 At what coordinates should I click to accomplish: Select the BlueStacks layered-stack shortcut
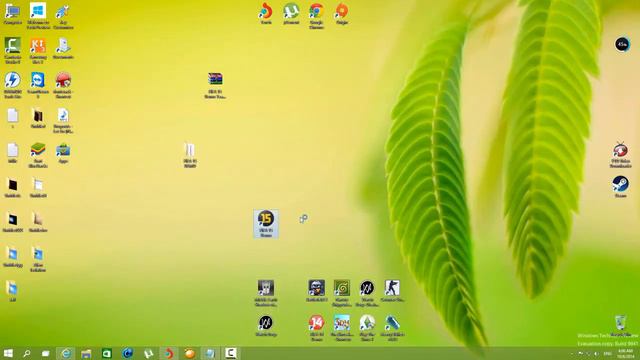38,150
